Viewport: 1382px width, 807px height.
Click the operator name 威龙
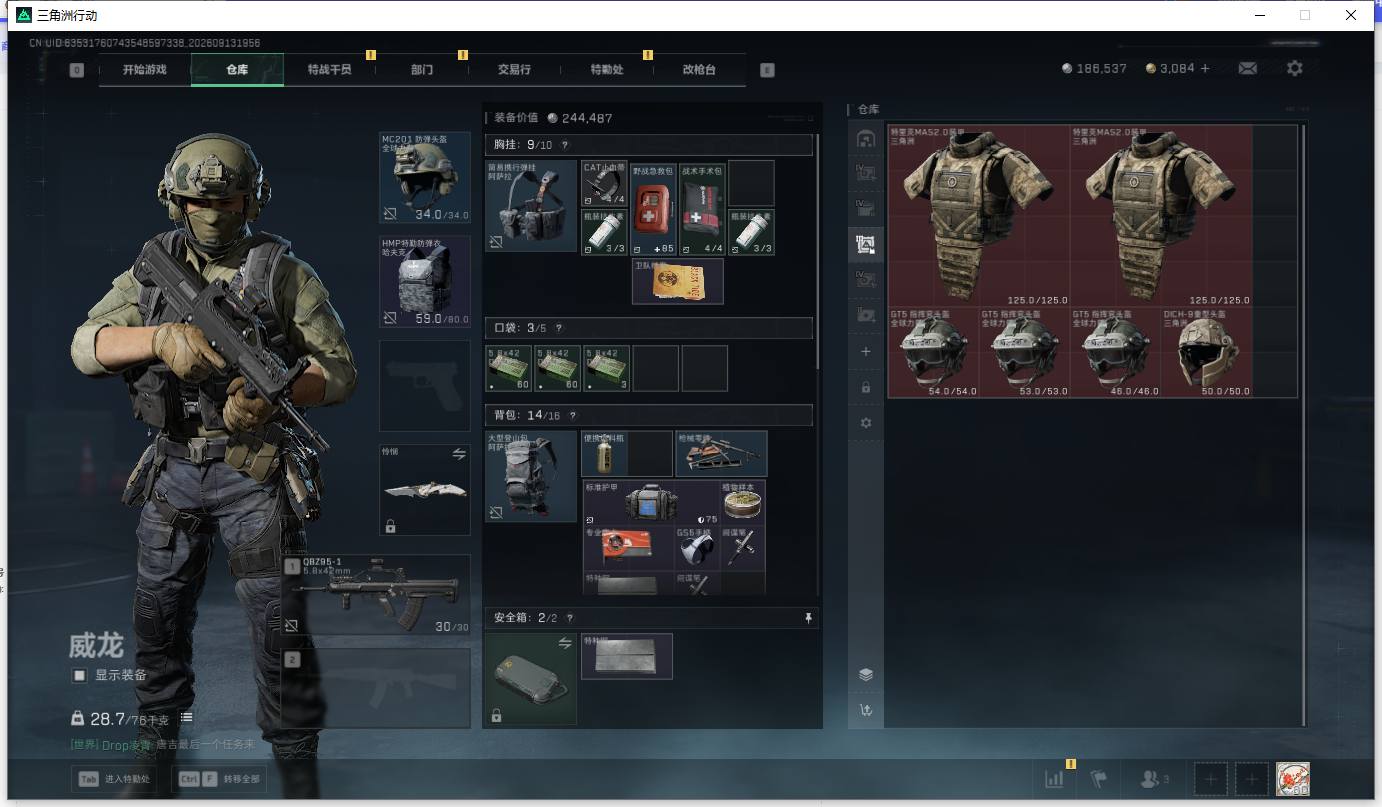96,646
